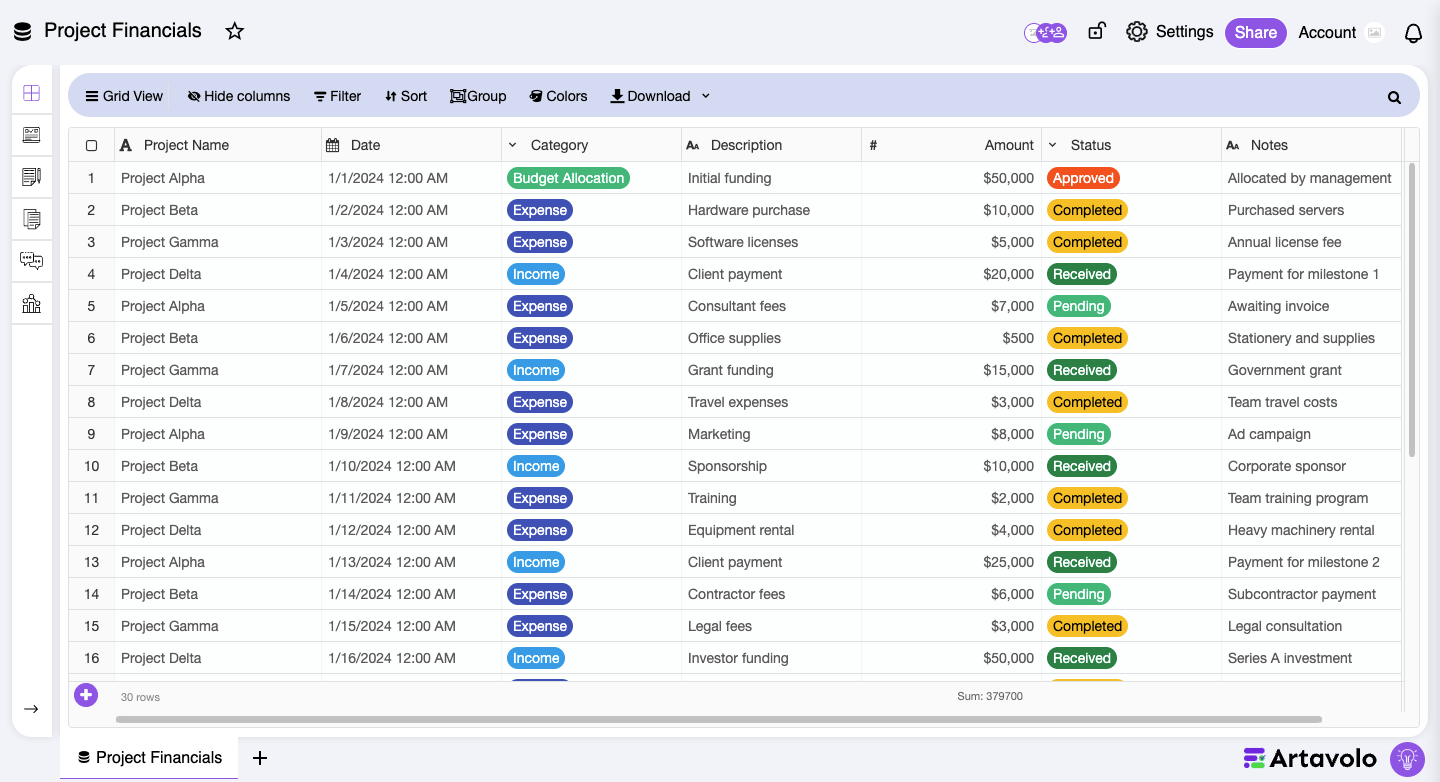Open Project Financials table tab
Screen dimensions: 1440x782
pyautogui.click(x=149, y=758)
